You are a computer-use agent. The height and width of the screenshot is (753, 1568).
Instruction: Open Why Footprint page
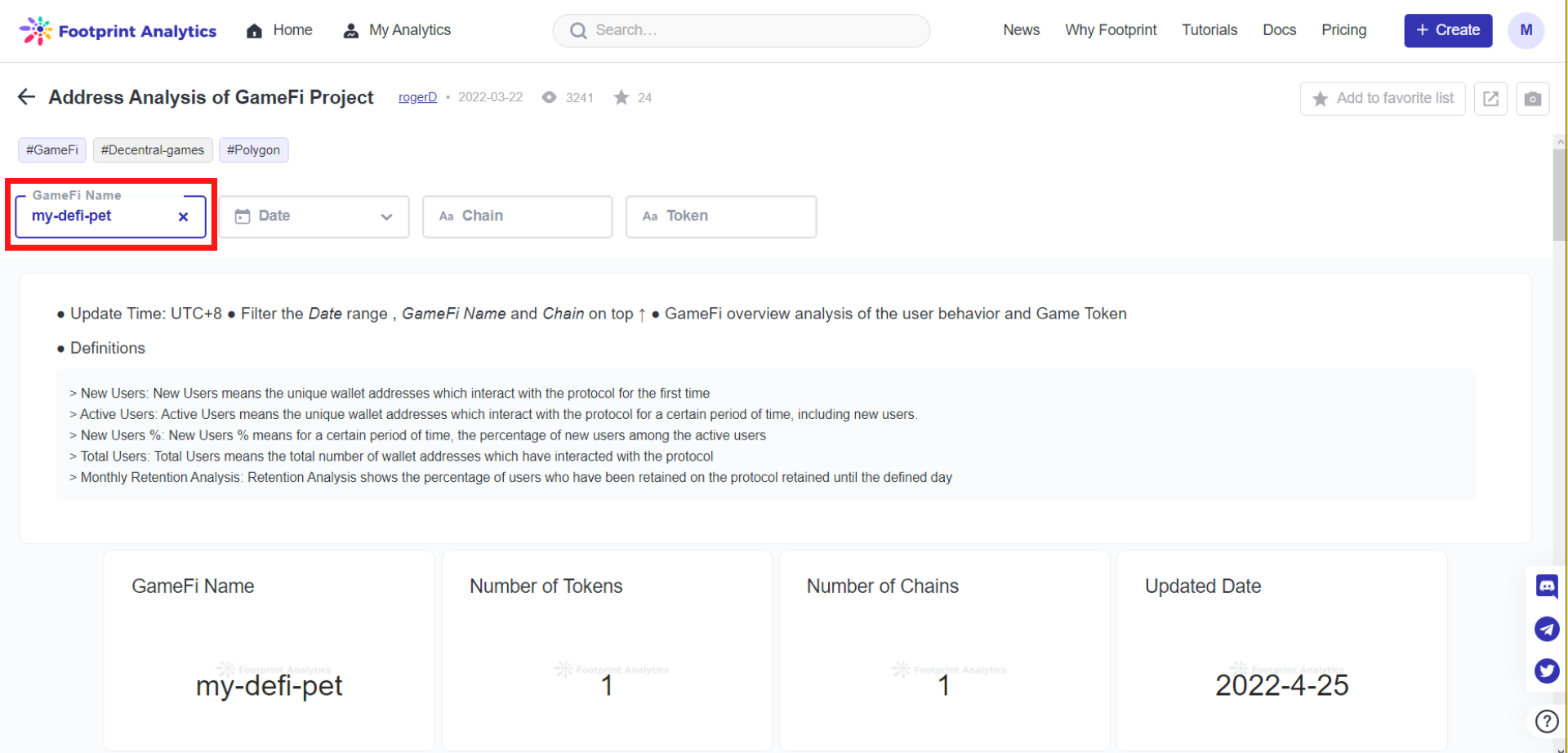point(1111,30)
